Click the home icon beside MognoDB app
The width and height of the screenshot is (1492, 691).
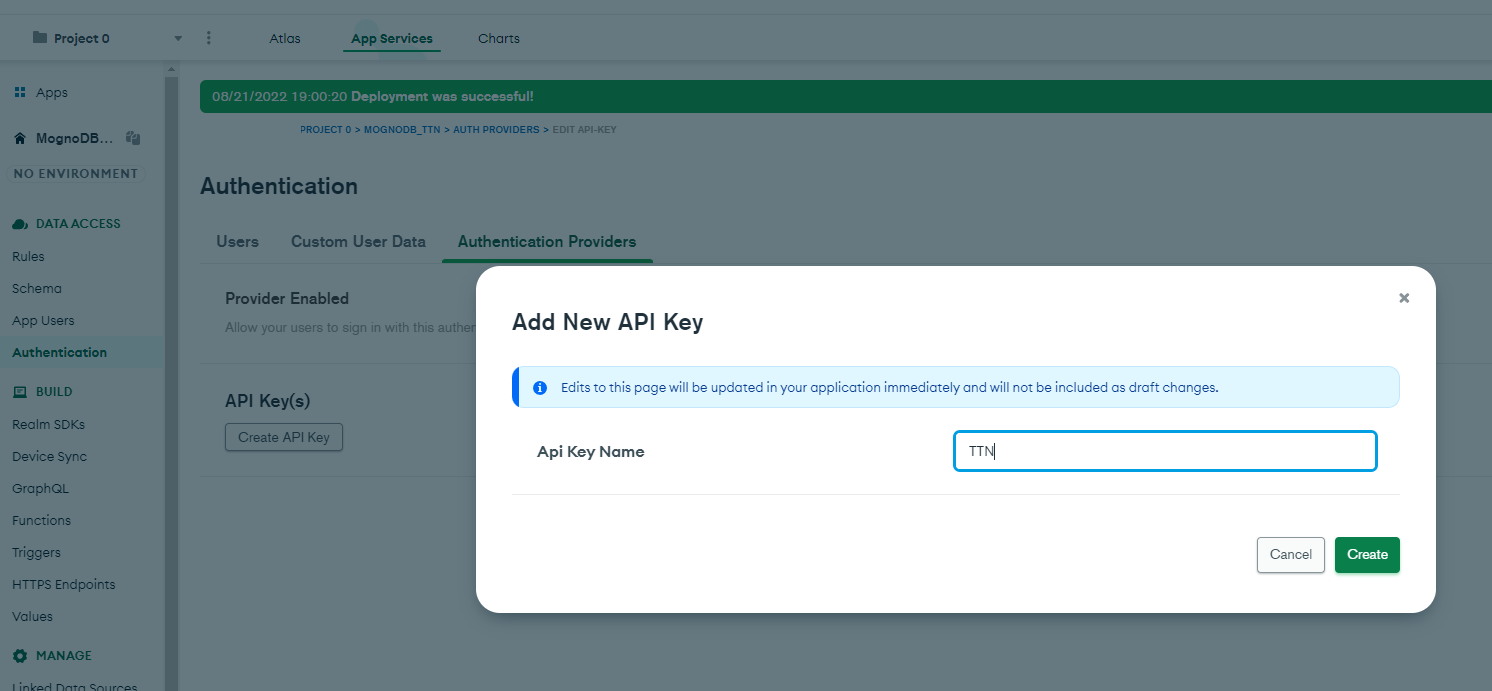20,139
